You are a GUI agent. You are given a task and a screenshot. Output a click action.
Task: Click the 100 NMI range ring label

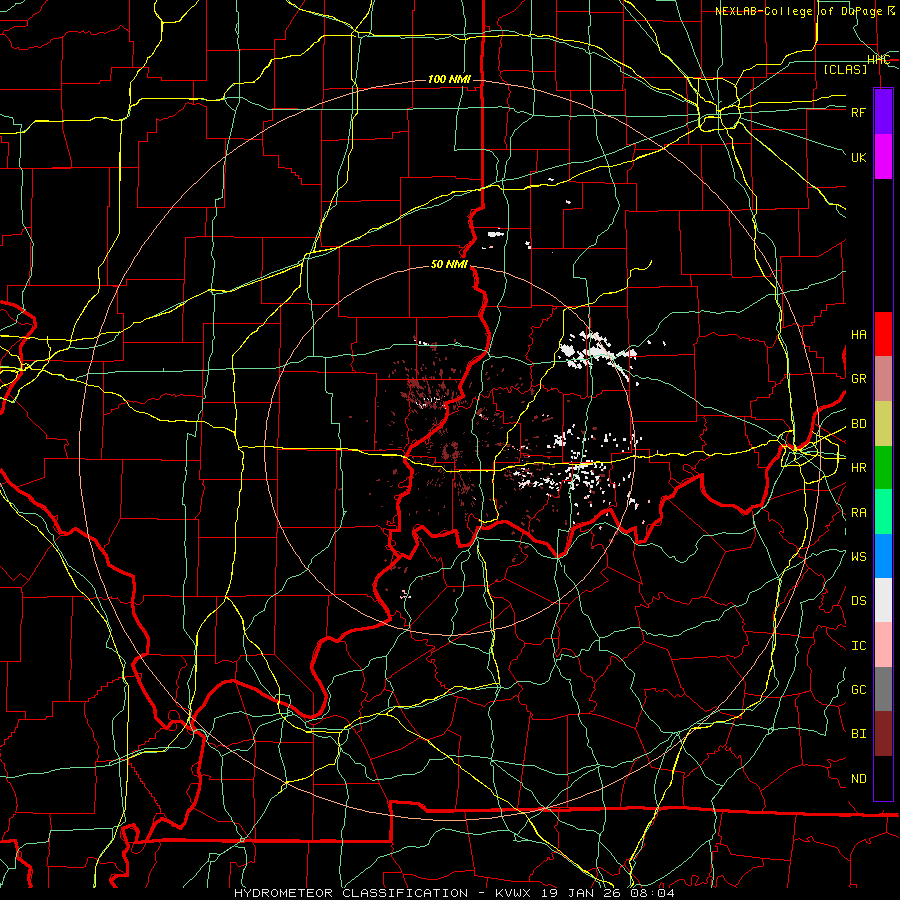[449, 79]
